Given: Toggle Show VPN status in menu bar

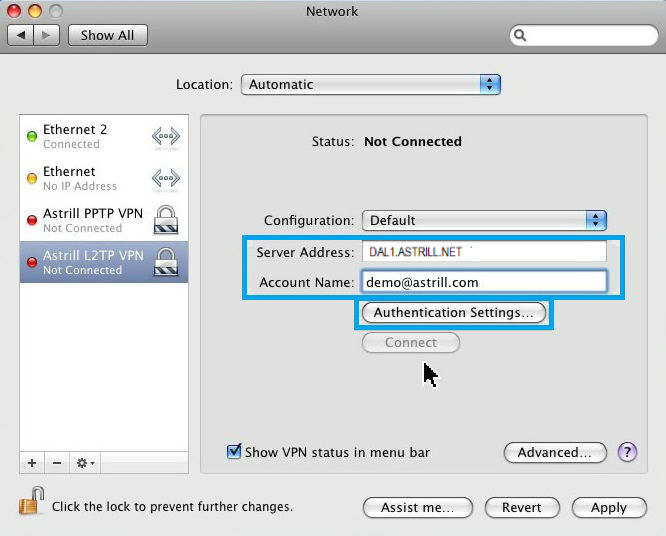Looking at the screenshot, I should [234, 451].
